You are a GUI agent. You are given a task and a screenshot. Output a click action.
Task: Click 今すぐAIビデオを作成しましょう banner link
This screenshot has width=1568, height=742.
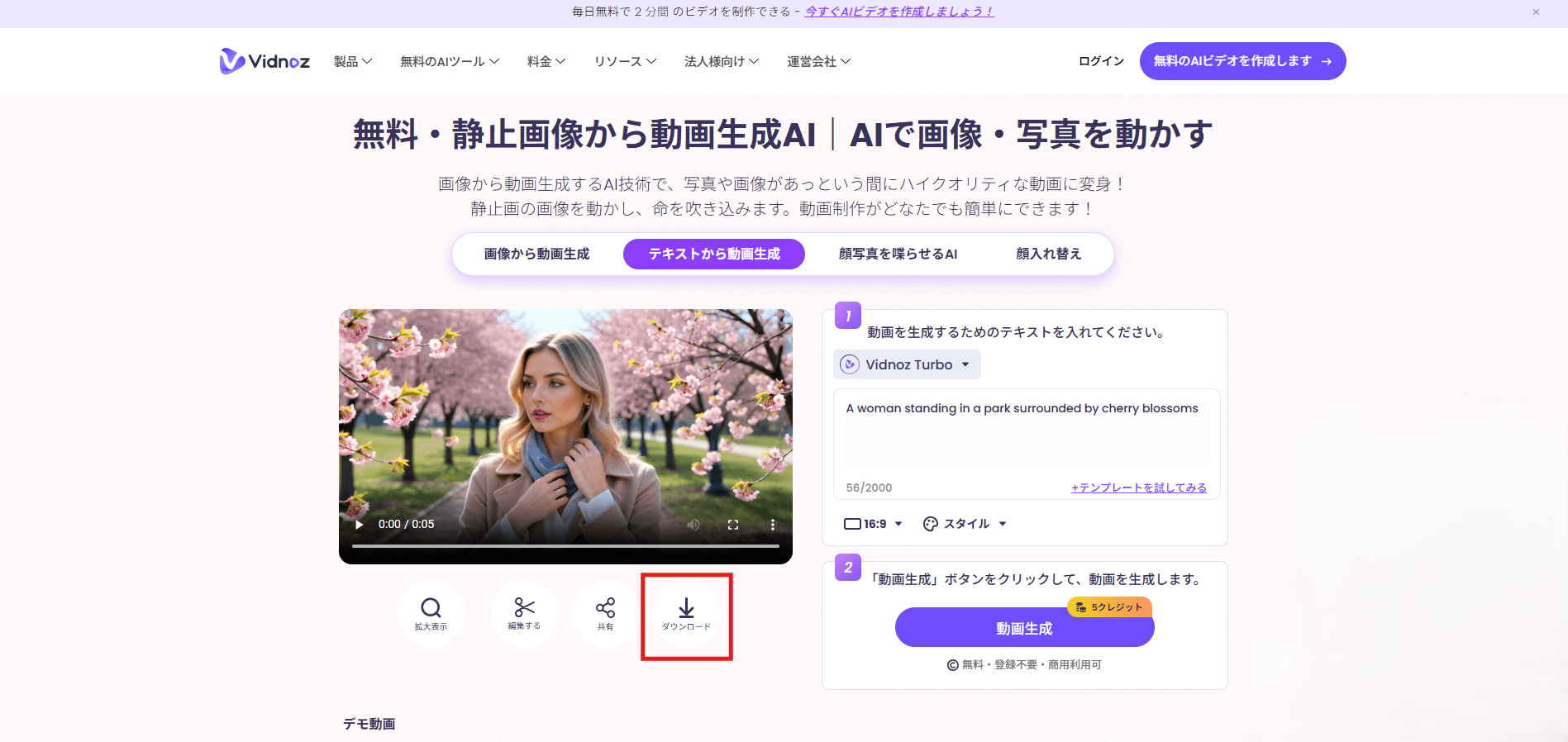coord(899,12)
